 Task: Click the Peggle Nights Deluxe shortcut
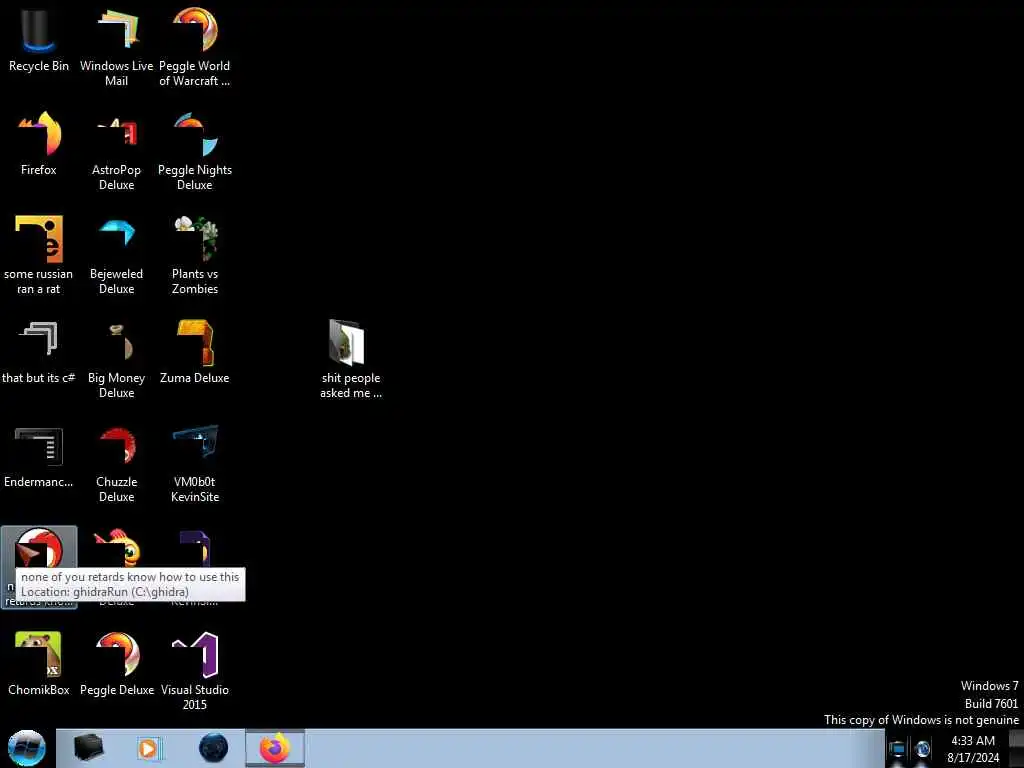click(x=195, y=152)
